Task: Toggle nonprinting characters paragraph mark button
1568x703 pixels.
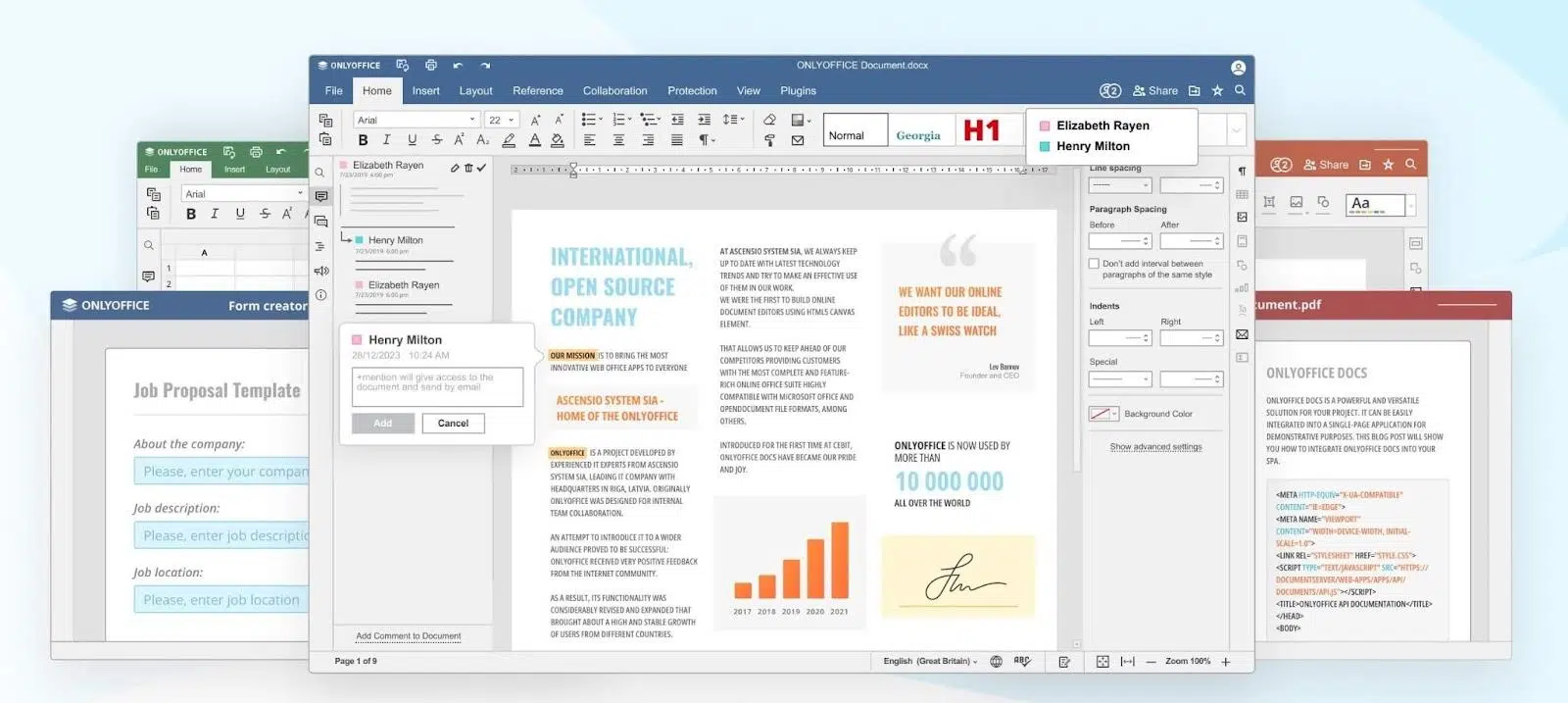Action: tap(706, 140)
